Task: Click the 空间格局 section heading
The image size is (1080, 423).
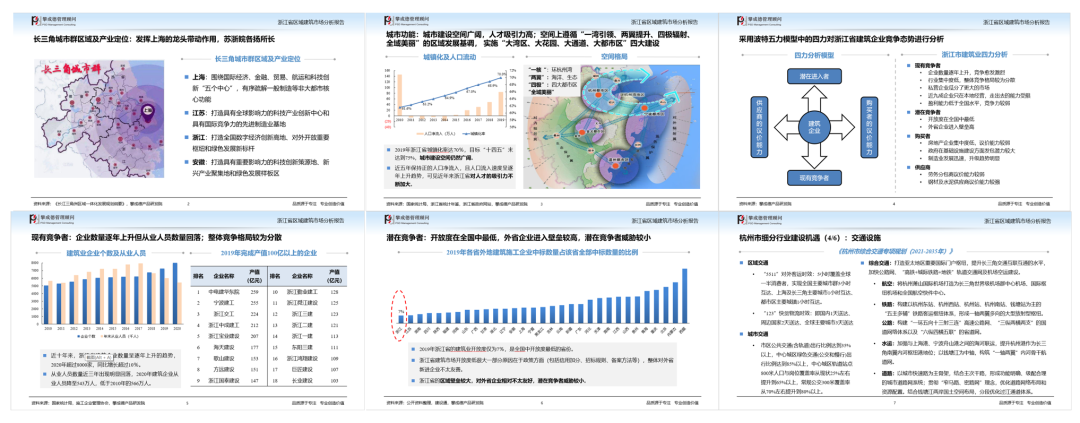Action: click(616, 56)
